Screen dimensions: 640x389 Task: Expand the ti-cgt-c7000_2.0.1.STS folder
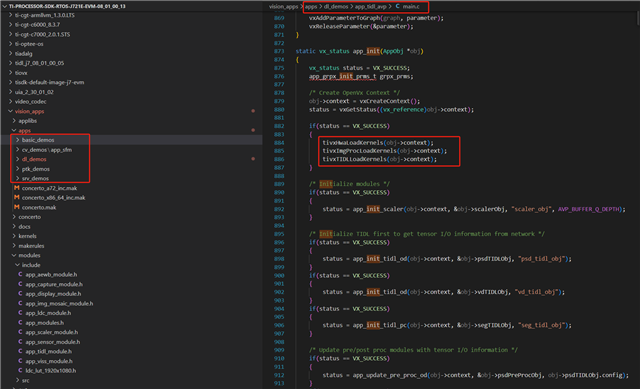point(10,34)
